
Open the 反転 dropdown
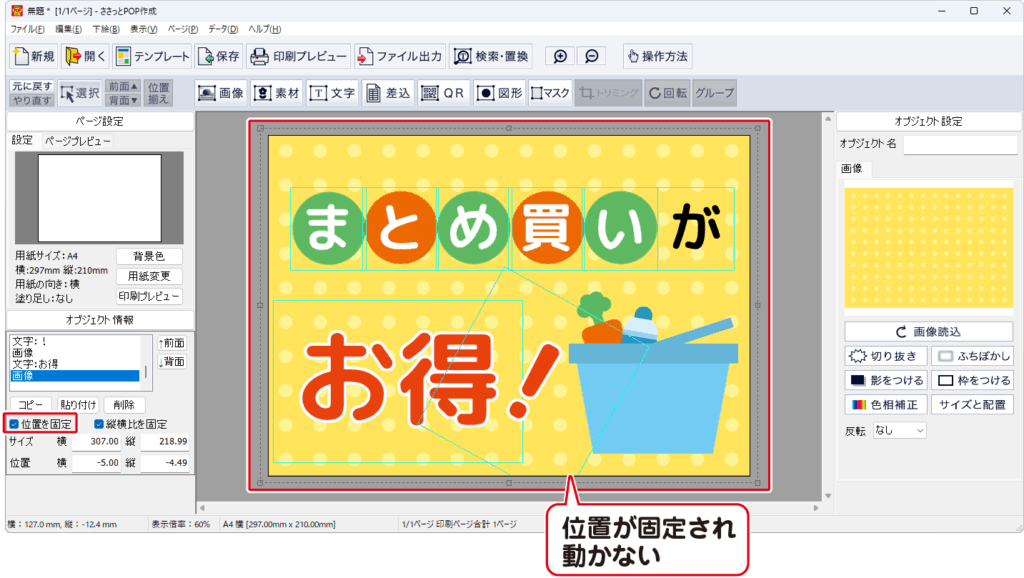(x=899, y=430)
